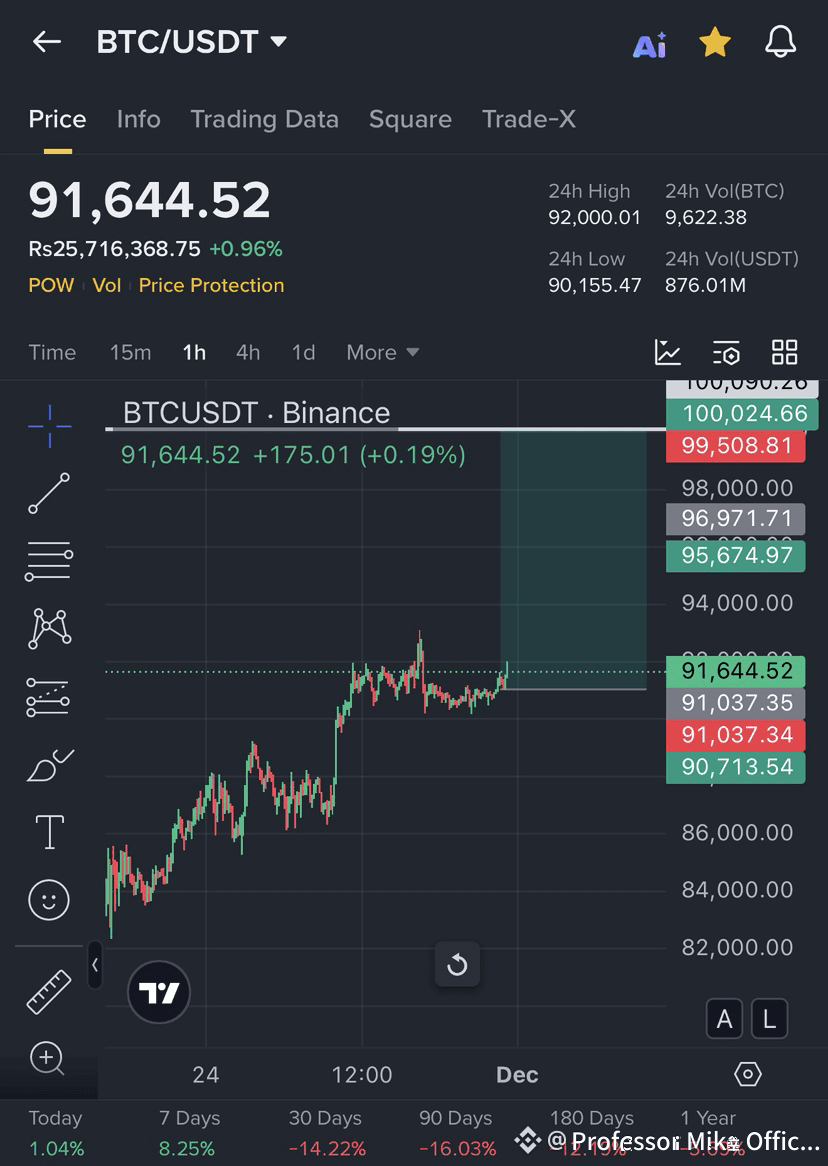Open price alert bell

pos(780,42)
